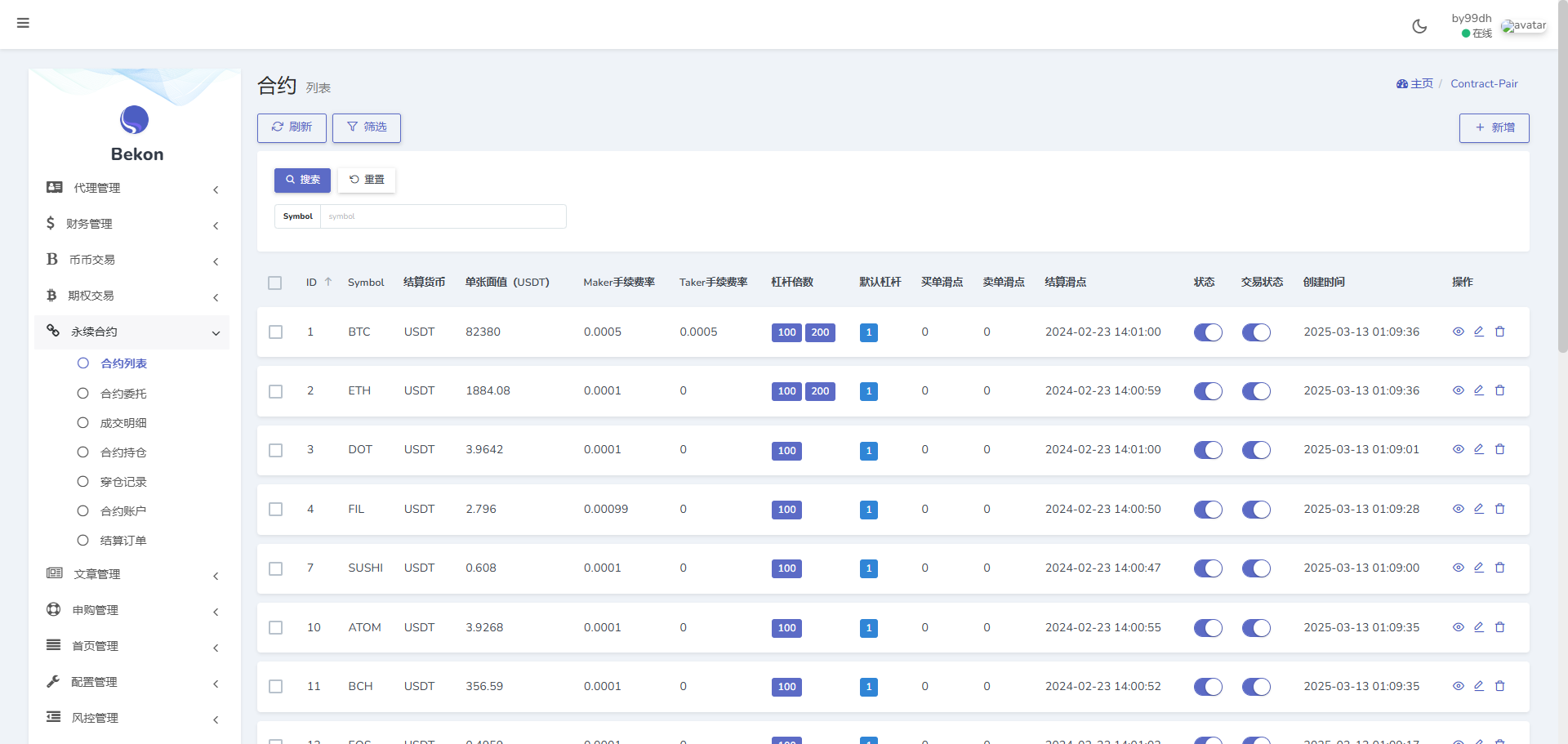Turn off ETH trading status toggle

pyautogui.click(x=1256, y=391)
